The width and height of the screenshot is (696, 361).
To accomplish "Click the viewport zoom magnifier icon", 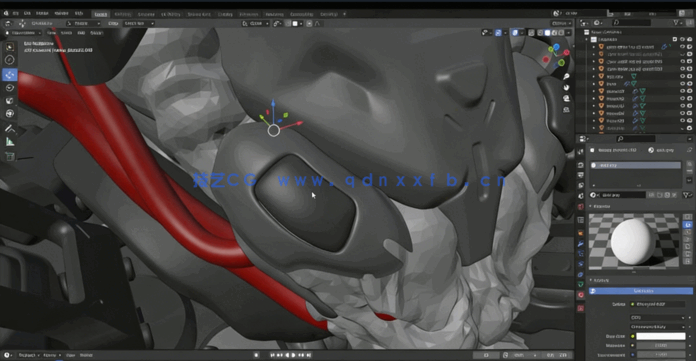I will tap(566, 76).
